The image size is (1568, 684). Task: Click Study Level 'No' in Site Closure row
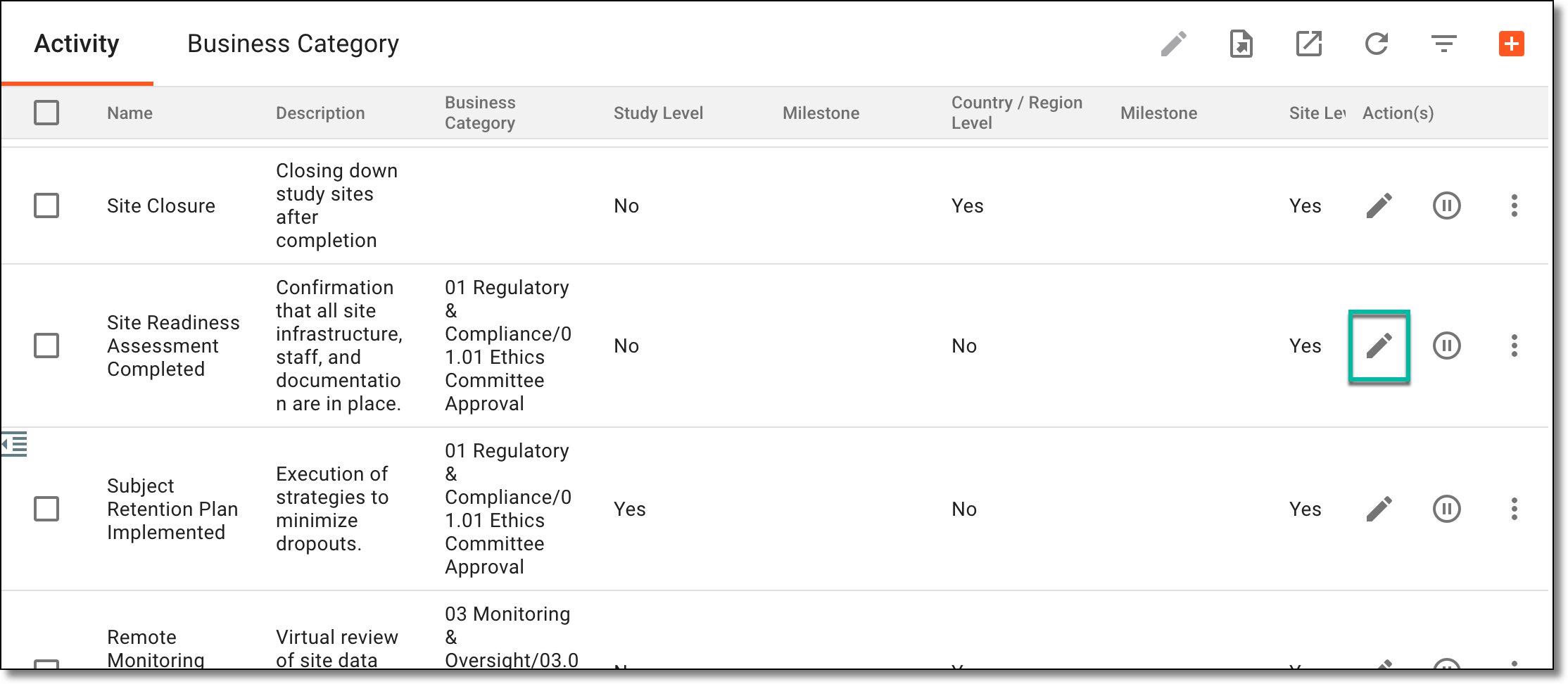pyautogui.click(x=626, y=205)
